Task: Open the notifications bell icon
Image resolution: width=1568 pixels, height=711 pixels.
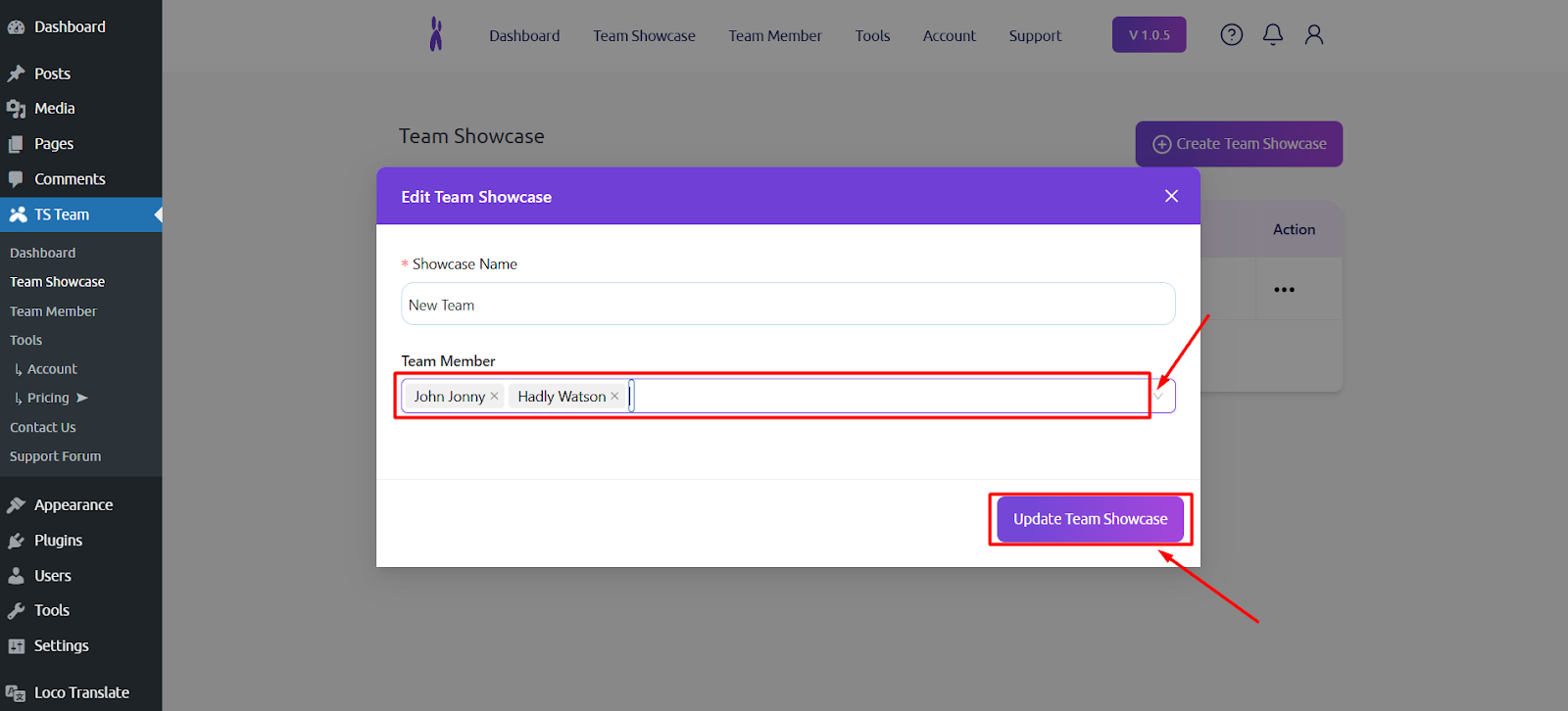Action: pos(1272,35)
